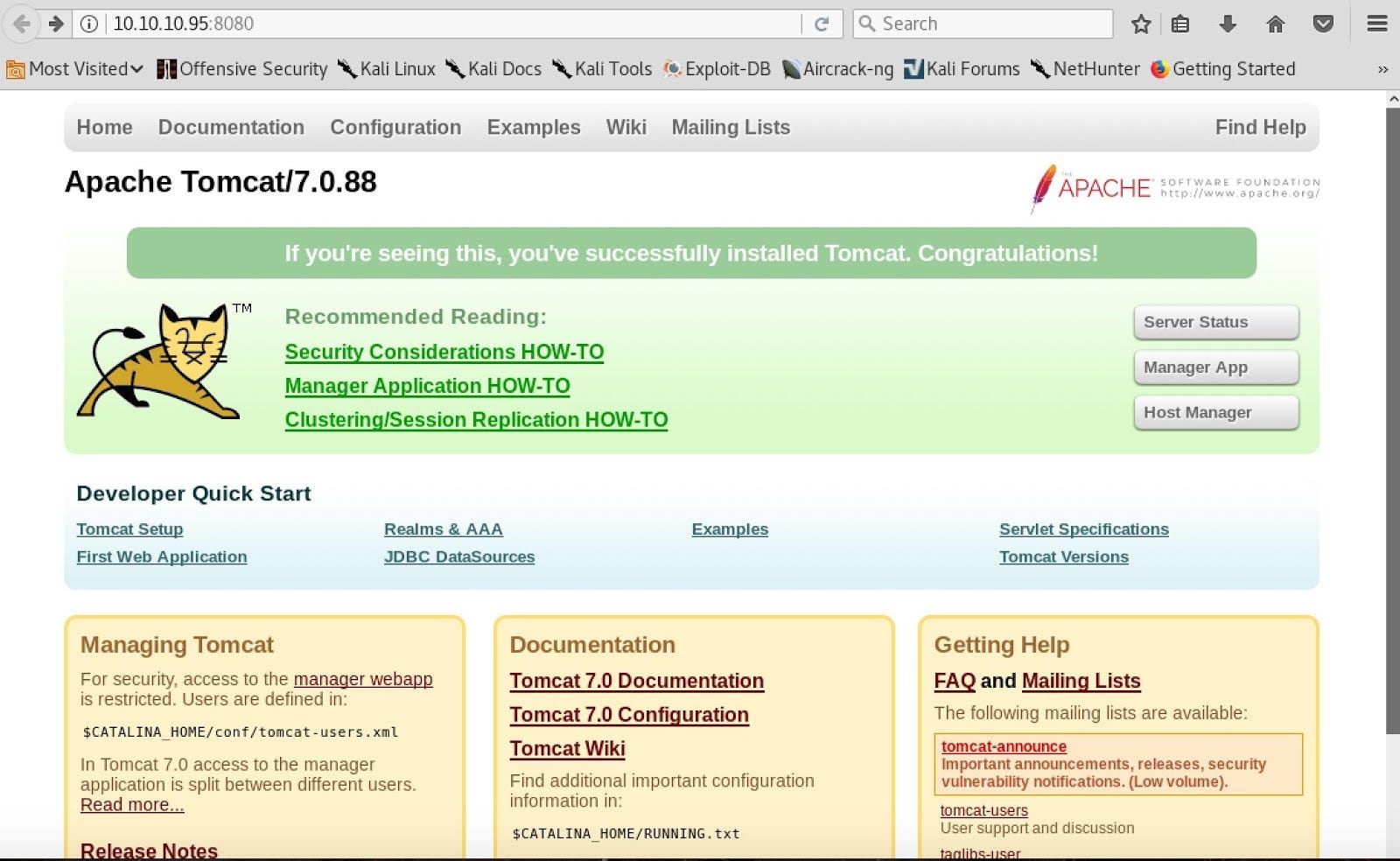
Task: Open the Configuration navigation item
Action: pos(395,128)
